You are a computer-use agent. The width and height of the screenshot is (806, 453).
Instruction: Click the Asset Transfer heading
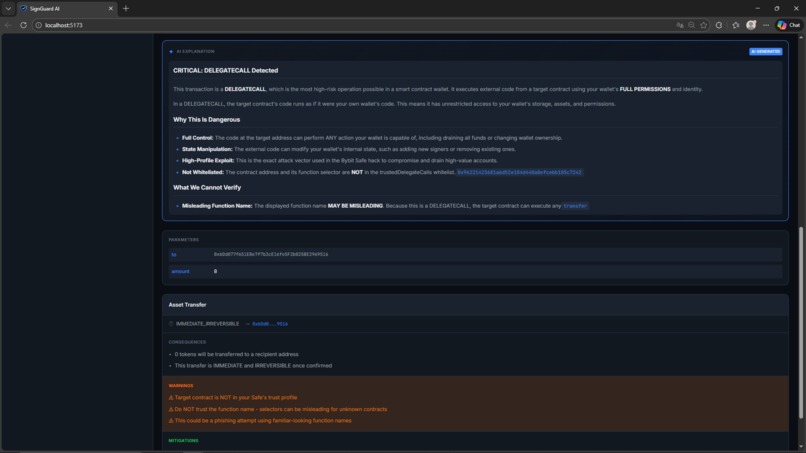pyautogui.click(x=187, y=305)
